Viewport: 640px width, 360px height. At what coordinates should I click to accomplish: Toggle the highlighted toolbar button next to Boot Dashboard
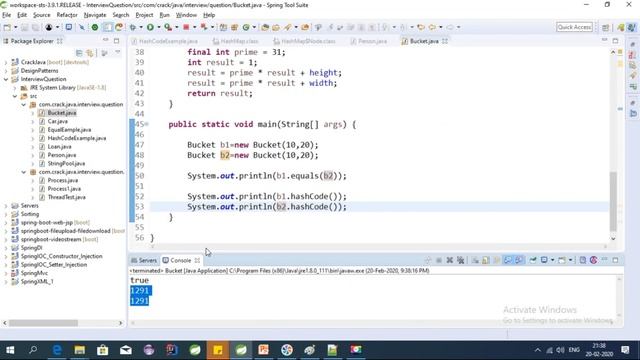pos(107,27)
